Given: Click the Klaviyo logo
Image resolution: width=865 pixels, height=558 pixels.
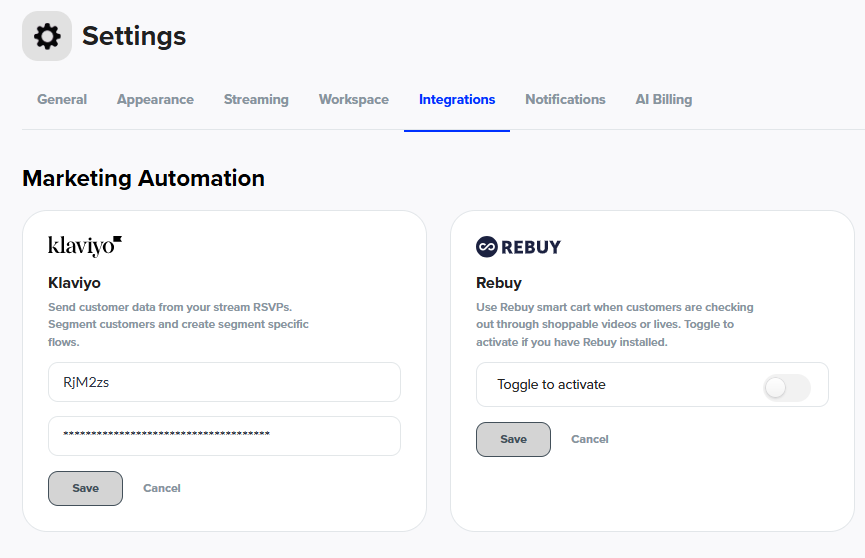Looking at the screenshot, I should pos(85,246).
